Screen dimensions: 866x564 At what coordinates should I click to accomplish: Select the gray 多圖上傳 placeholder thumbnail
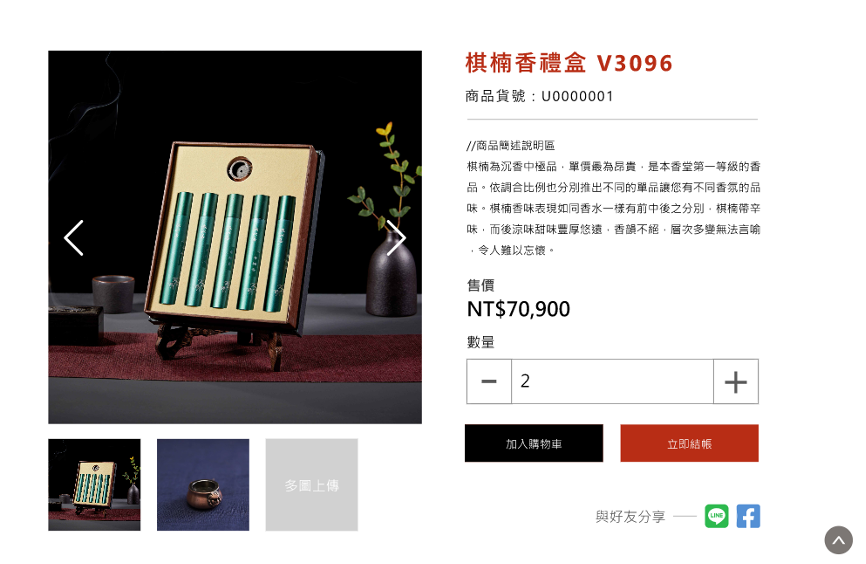311,485
